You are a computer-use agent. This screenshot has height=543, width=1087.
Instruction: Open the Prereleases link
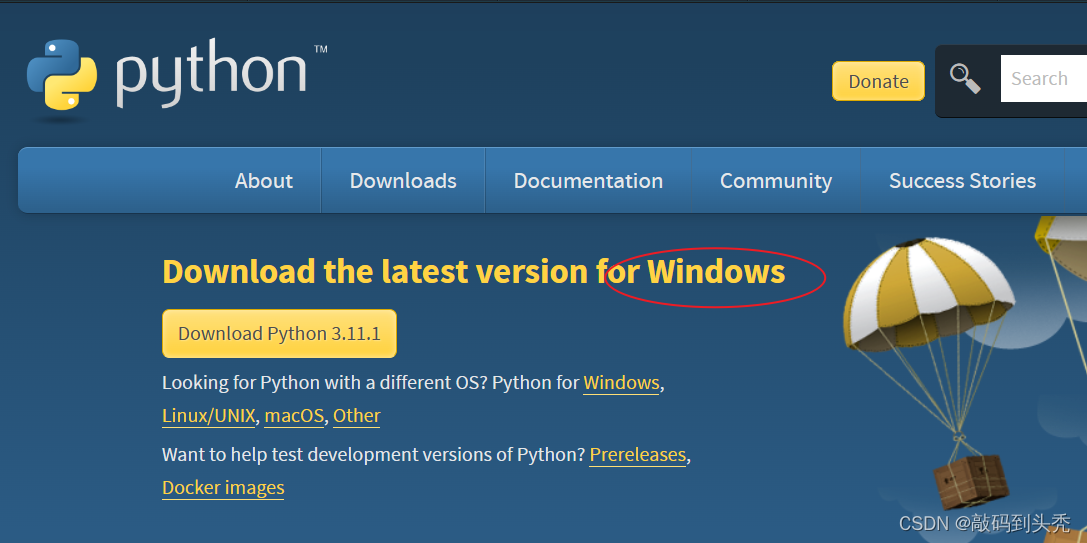click(637, 455)
